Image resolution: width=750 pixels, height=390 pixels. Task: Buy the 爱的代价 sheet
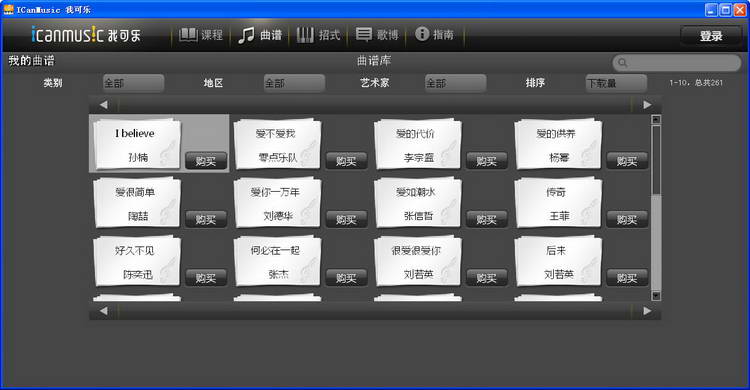point(486,161)
